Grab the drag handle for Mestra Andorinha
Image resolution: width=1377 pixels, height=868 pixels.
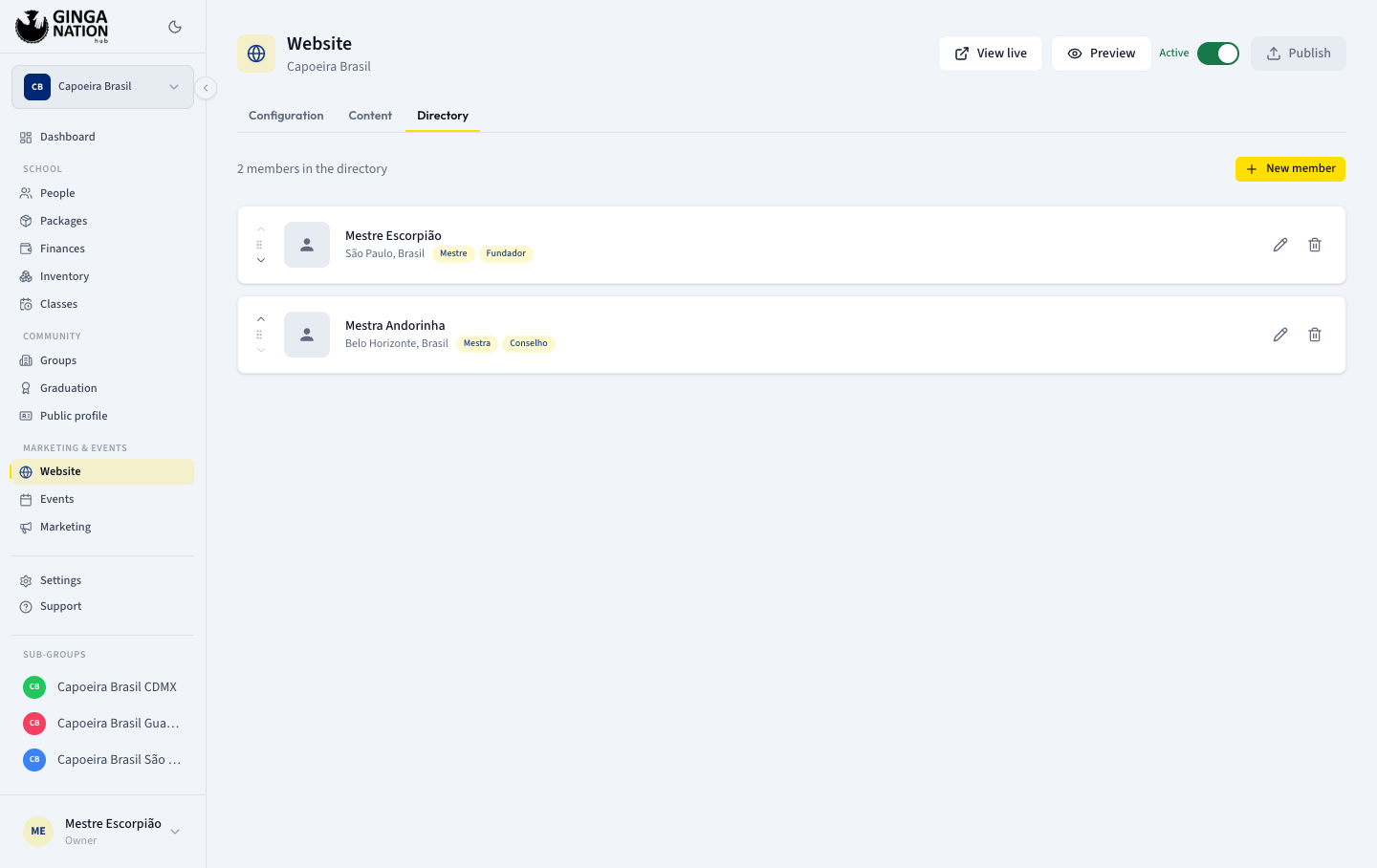(x=259, y=335)
